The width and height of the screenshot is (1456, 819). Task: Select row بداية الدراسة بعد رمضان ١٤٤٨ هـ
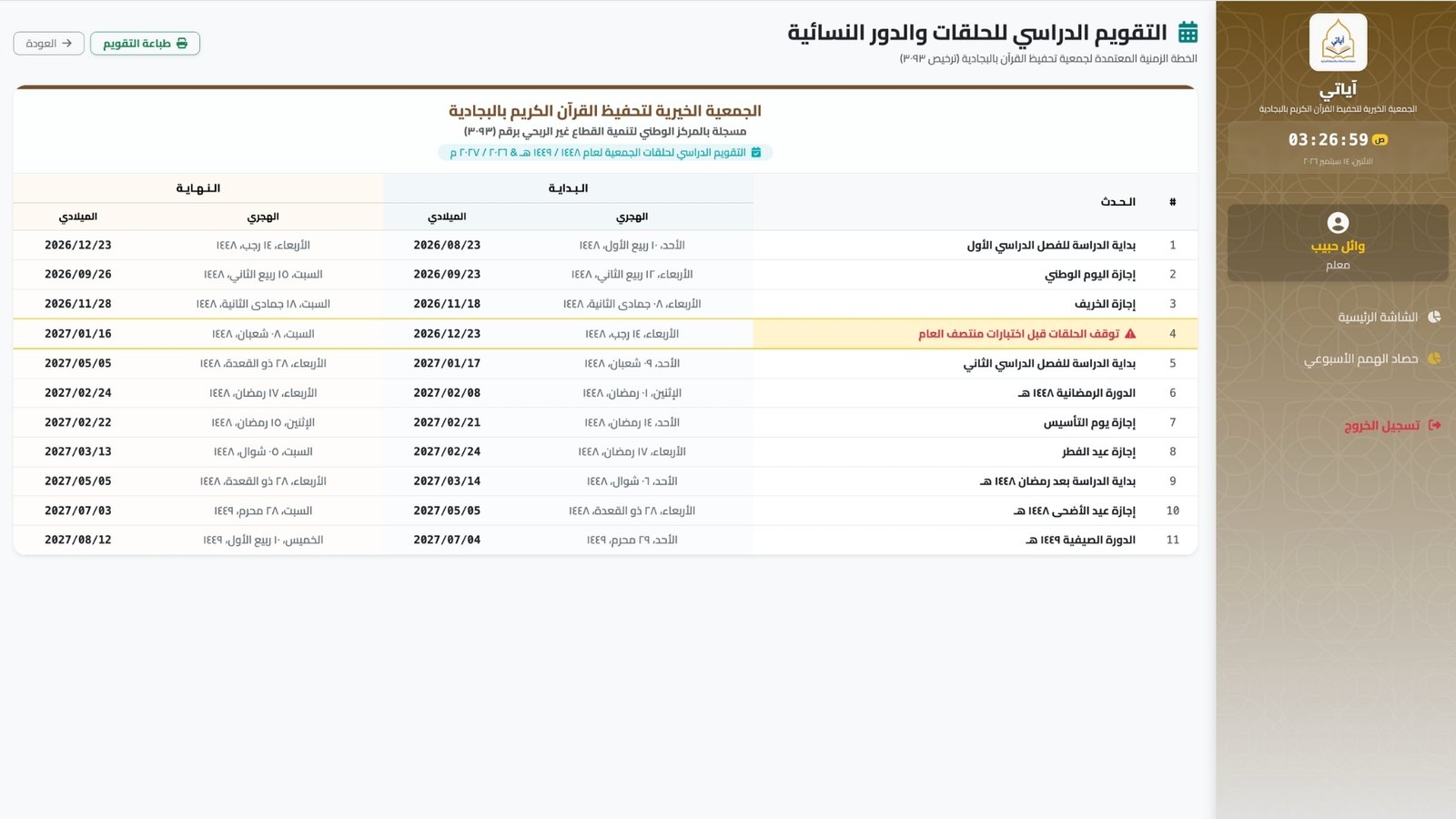[605, 481]
